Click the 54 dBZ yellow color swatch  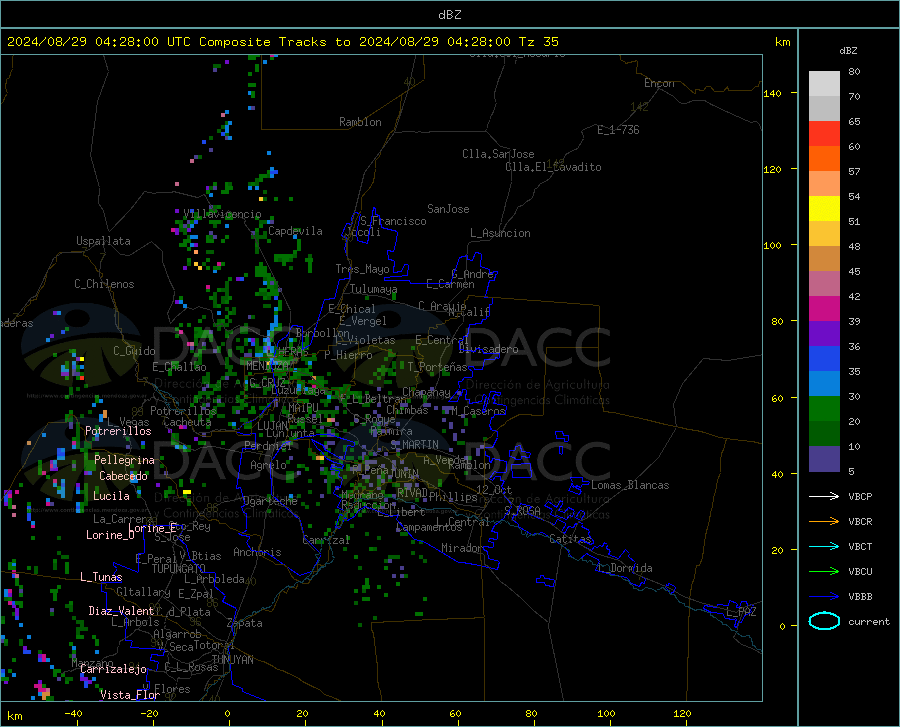824,209
